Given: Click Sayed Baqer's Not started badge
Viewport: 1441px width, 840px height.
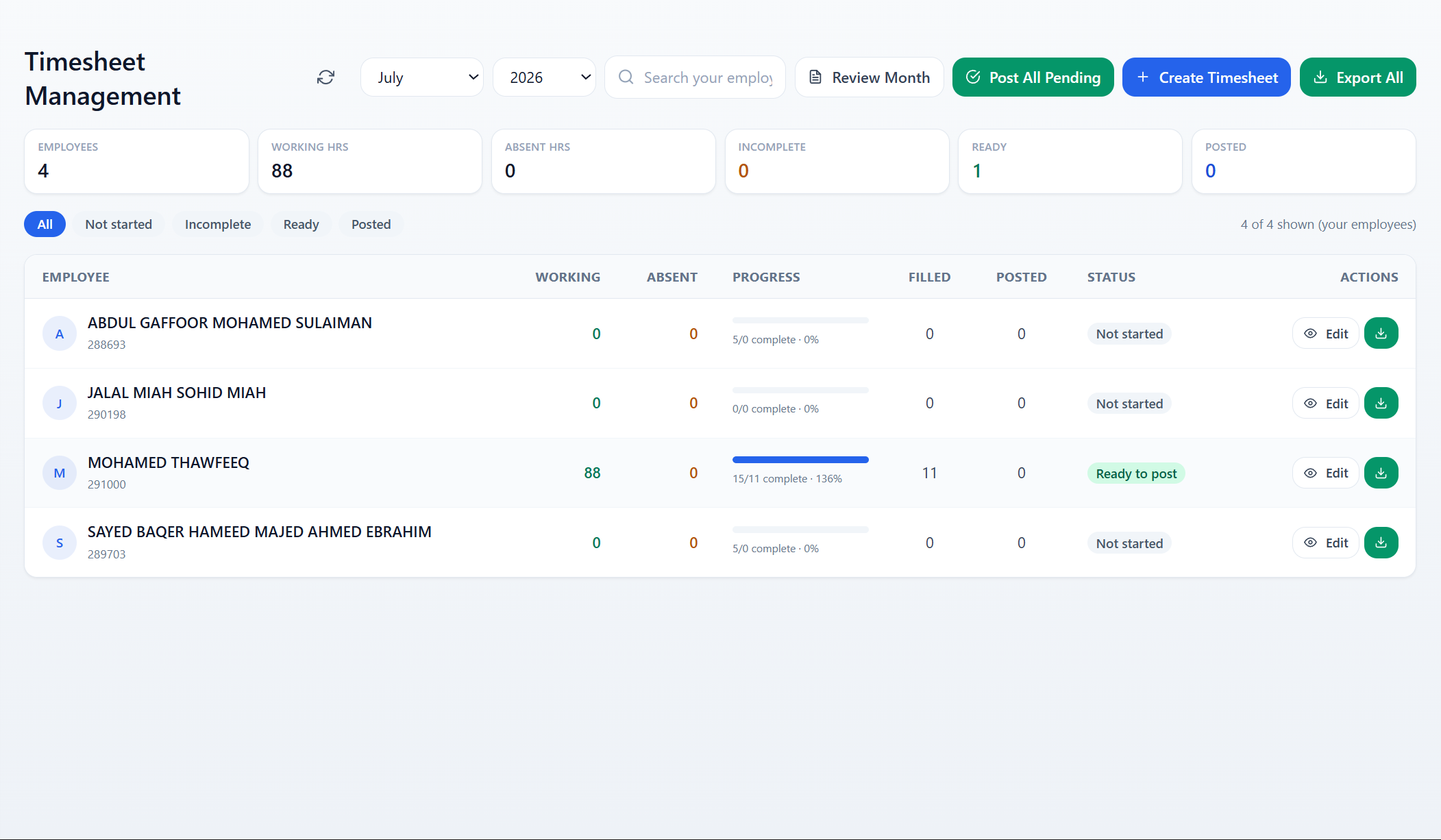Looking at the screenshot, I should click(1129, 543).
